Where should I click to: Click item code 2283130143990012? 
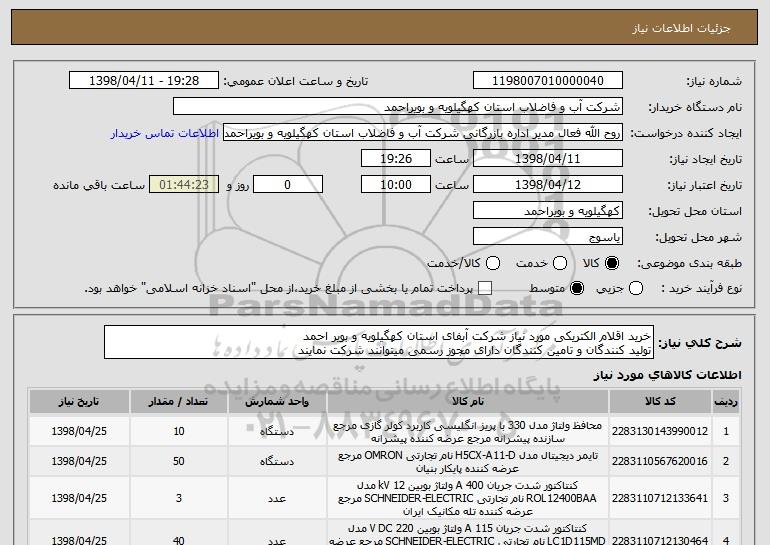click(x=660, y=431)
